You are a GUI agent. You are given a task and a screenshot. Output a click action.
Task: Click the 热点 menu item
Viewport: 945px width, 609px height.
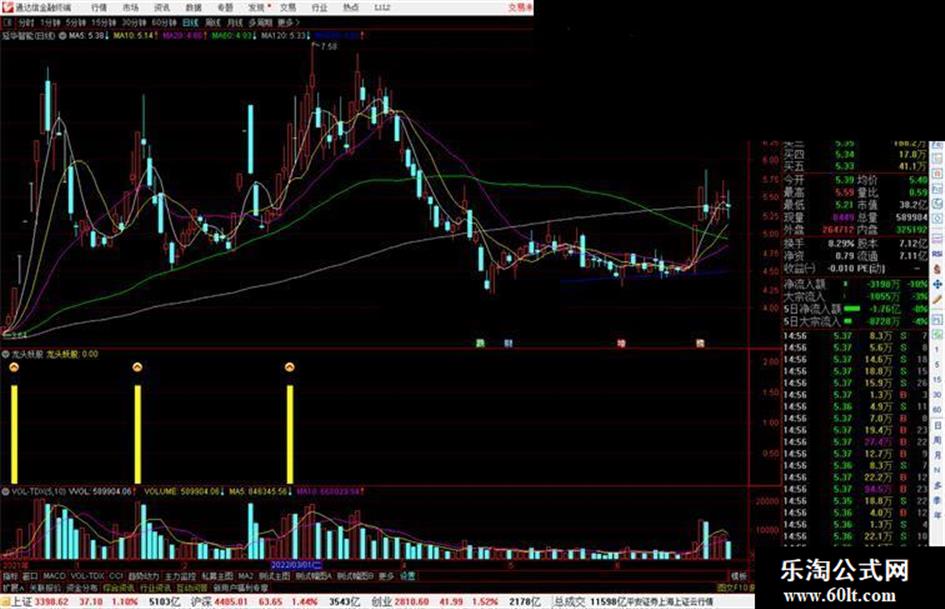point(351,7)
